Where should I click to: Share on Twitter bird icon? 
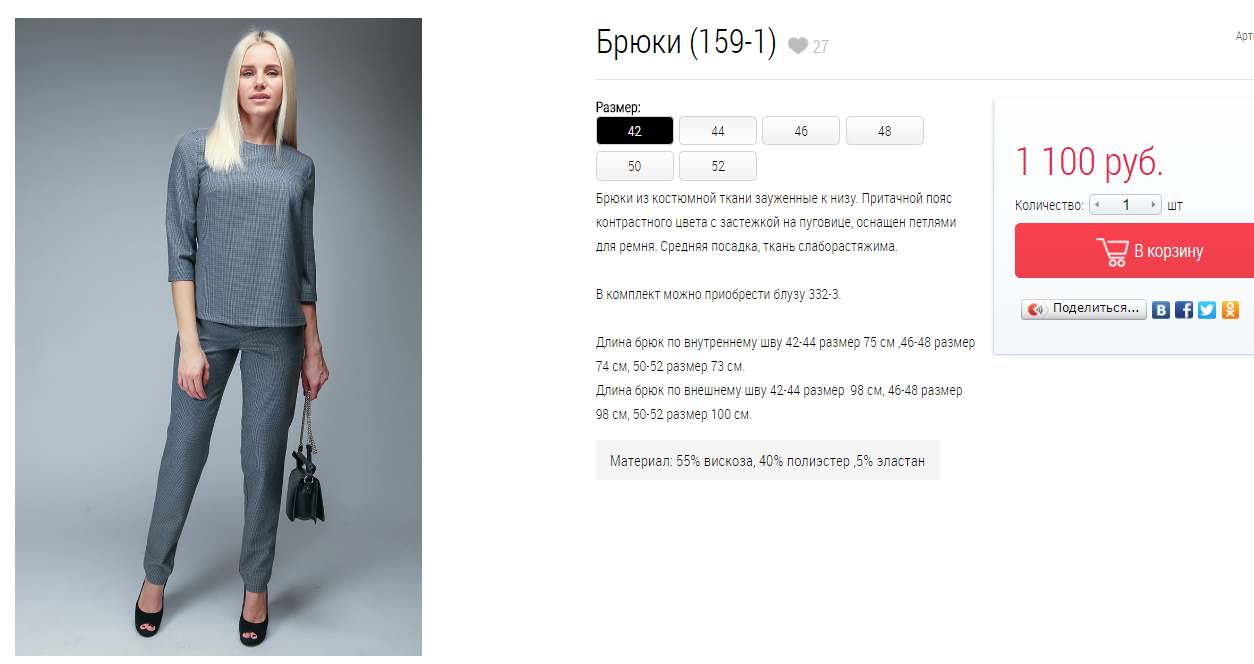click(x=1207, y=310)
